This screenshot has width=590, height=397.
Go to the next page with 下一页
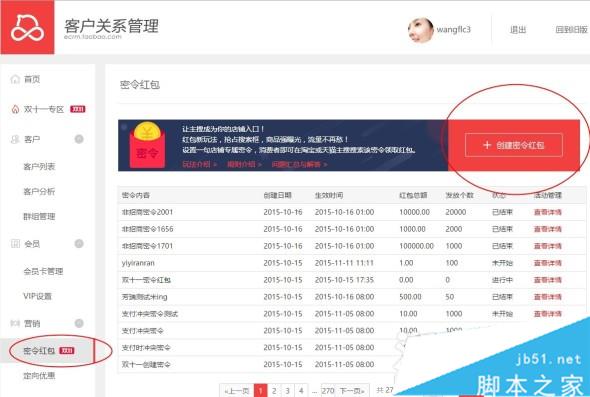352,391
